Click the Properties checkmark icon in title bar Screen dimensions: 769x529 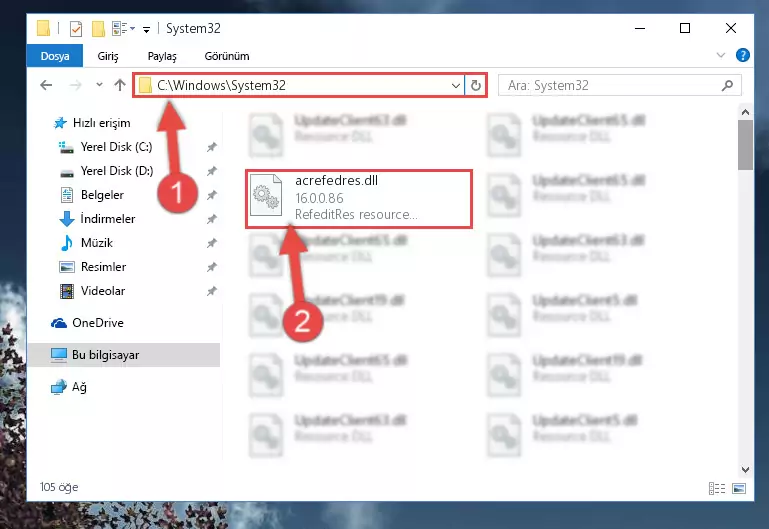point(76,29)
